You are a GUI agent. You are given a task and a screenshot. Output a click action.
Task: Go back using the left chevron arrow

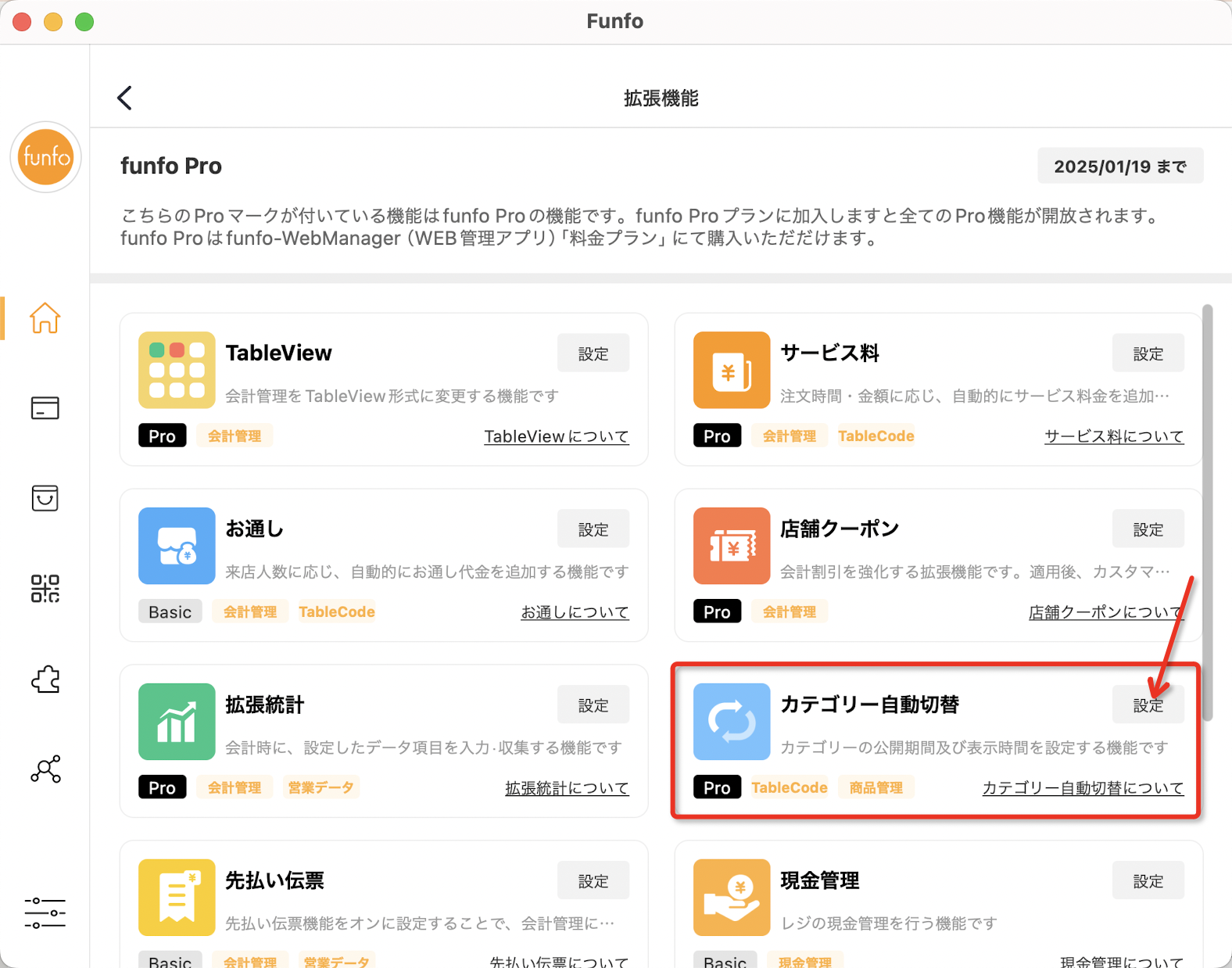tap(124, 98)
